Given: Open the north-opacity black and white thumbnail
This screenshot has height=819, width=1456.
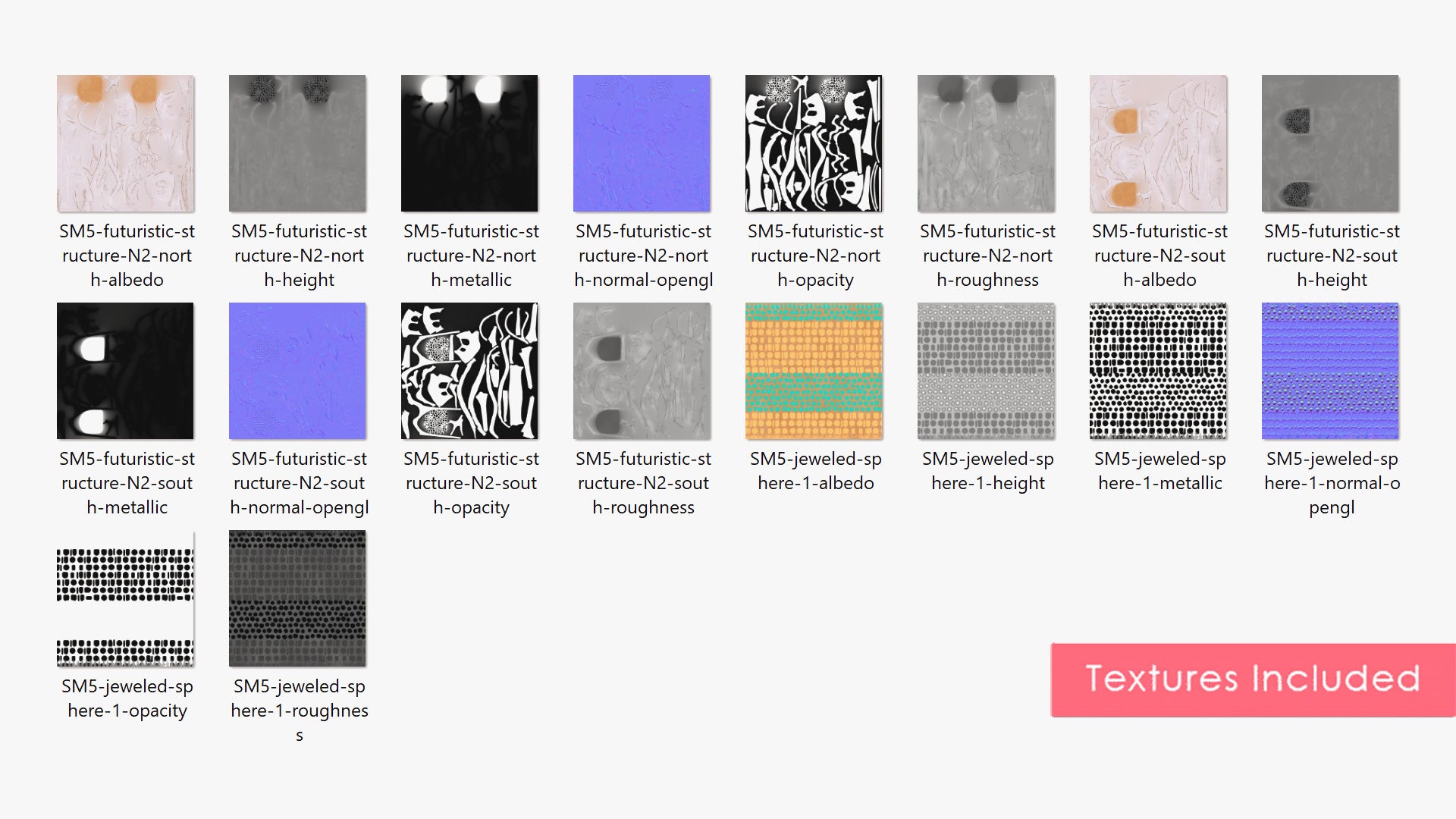Looking at the screenshot, I should [x=814, y=143].
